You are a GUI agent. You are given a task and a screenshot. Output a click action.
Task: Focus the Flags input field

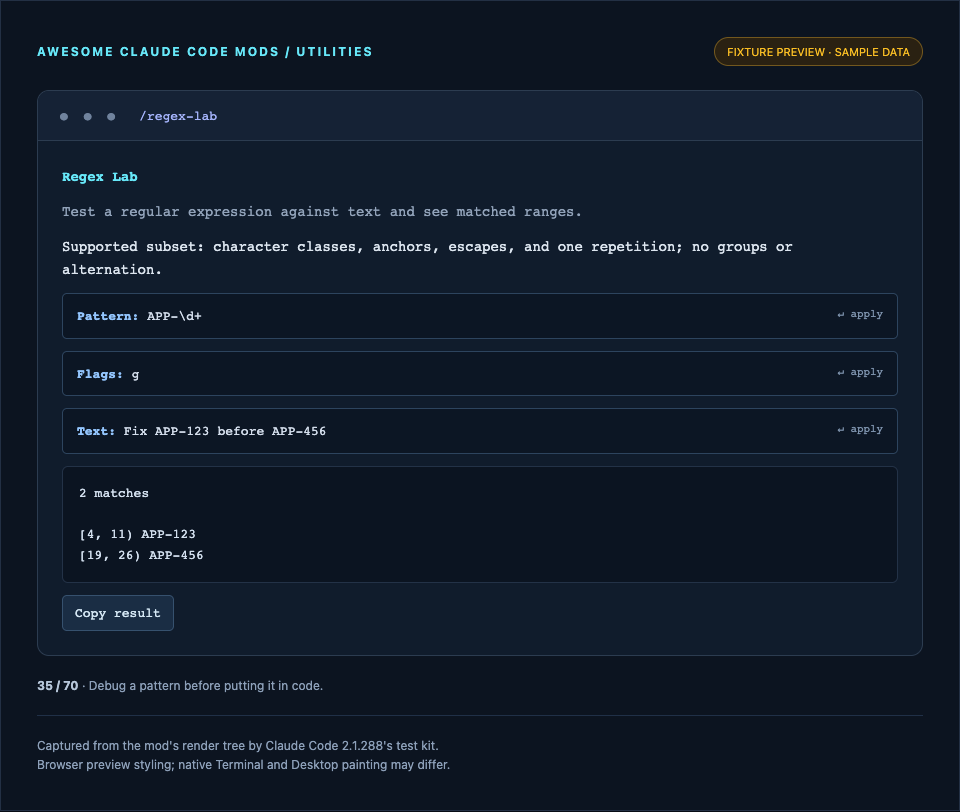click(479, 374)
